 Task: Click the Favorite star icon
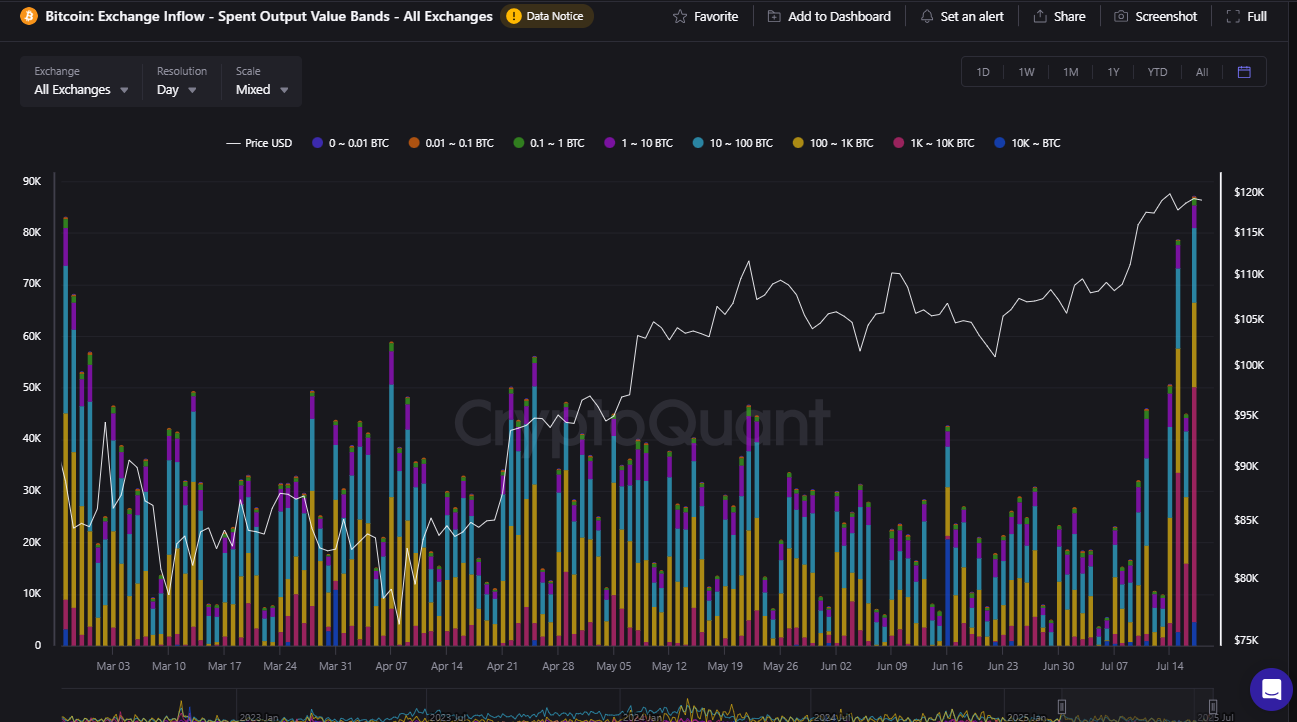[680, 17]
